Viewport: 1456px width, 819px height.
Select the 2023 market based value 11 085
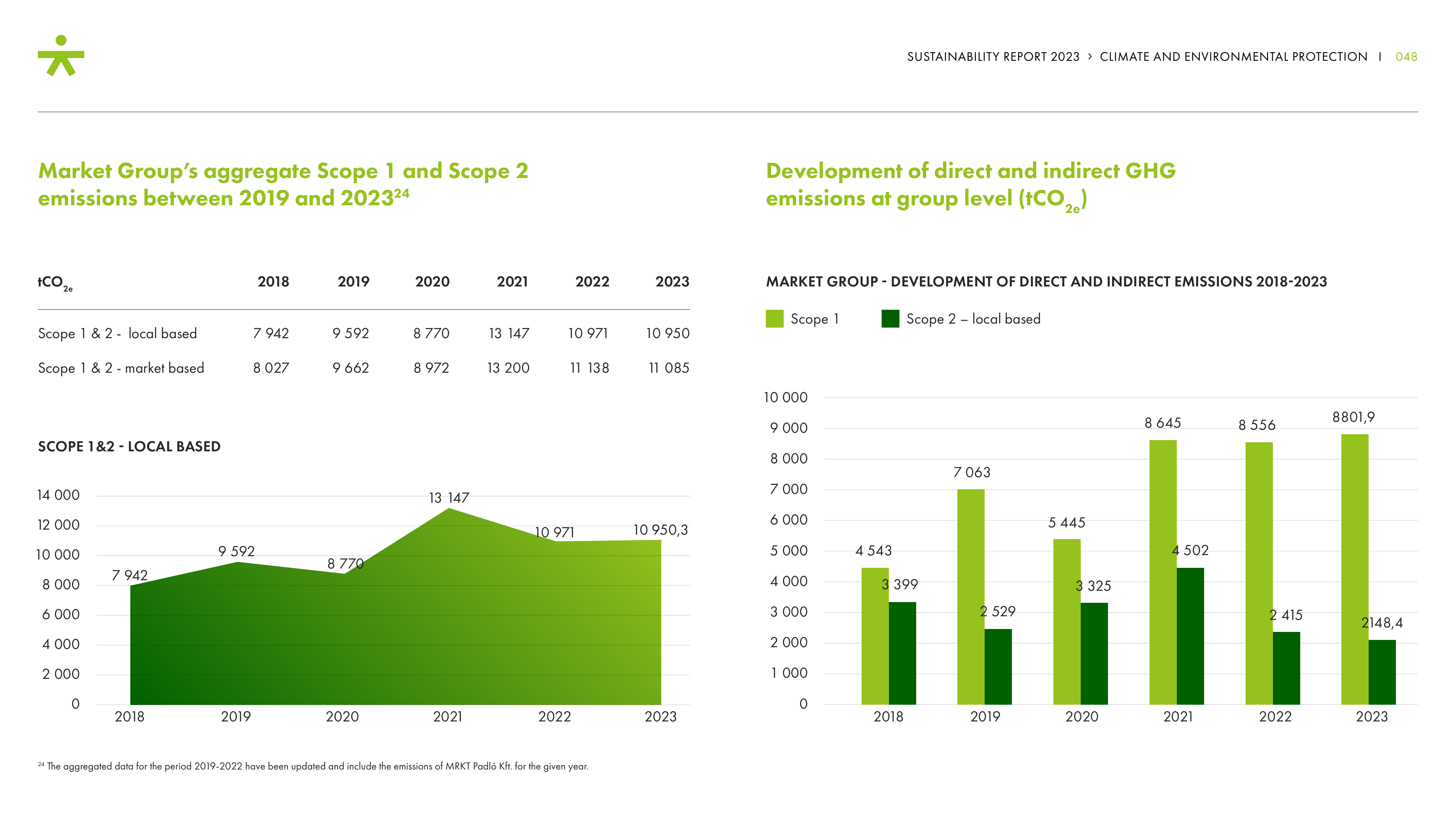point(669,368)
